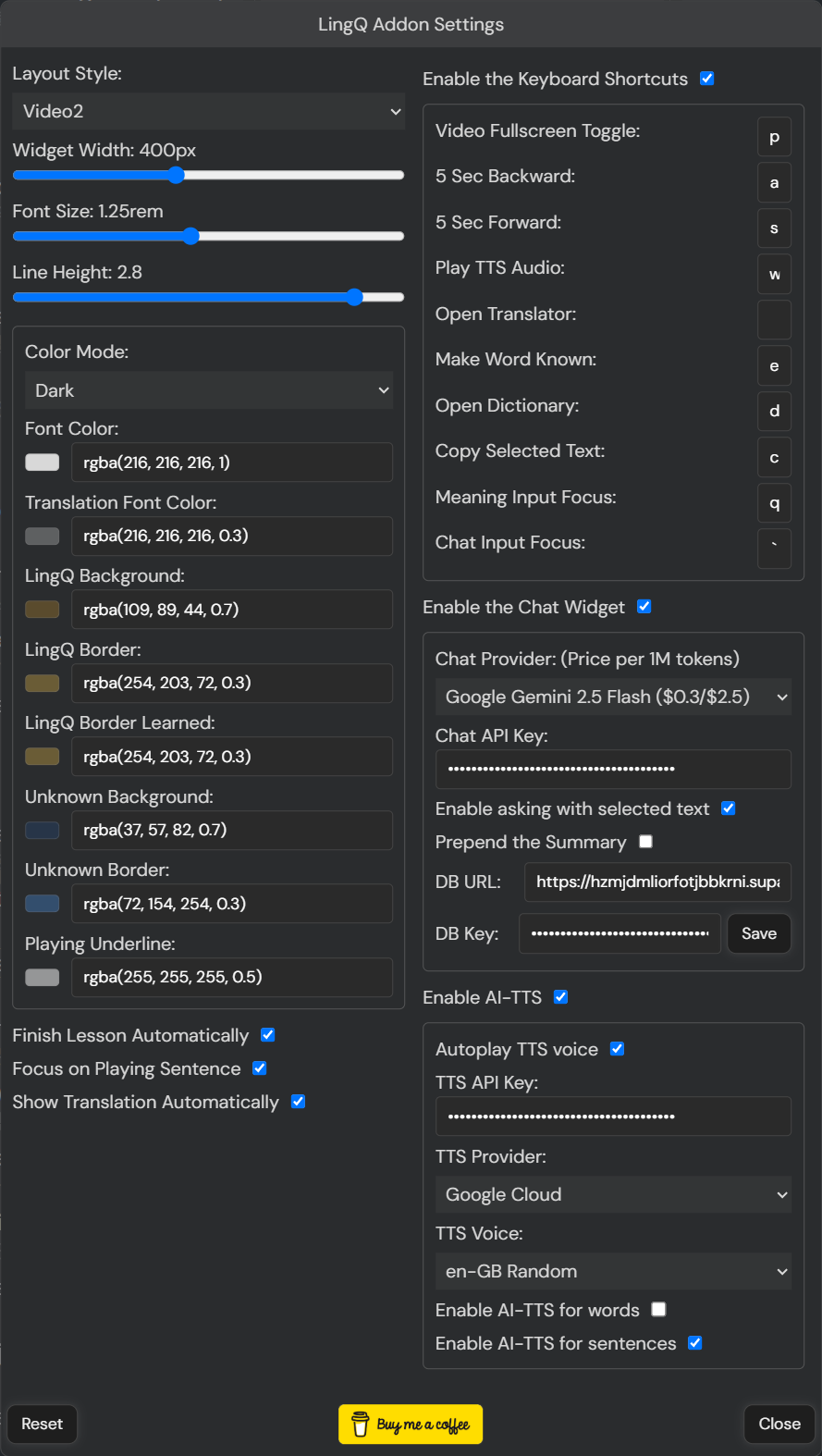
Task: Toggle Finish Lesson Automatically checkbox
Action: pos(268,1035)
